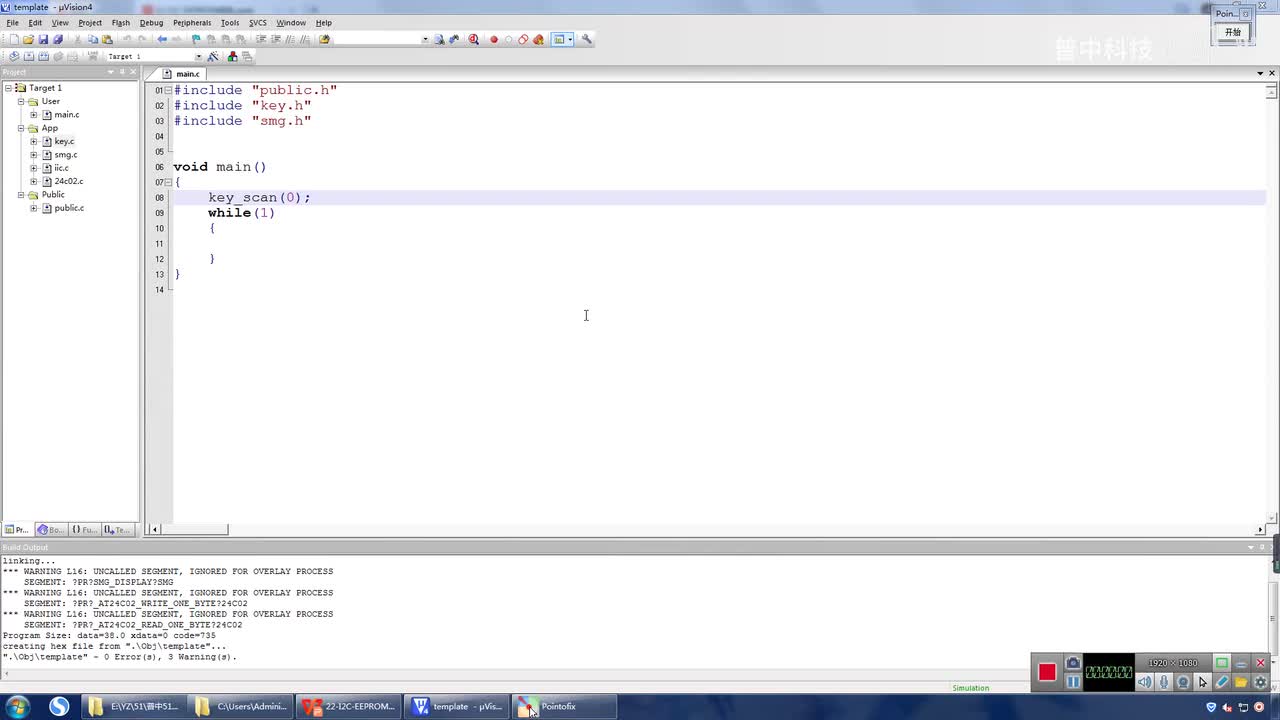
Task: Switch to Pointofix in the taskbar
Action: pyautogui.click(x=563, y=707)
